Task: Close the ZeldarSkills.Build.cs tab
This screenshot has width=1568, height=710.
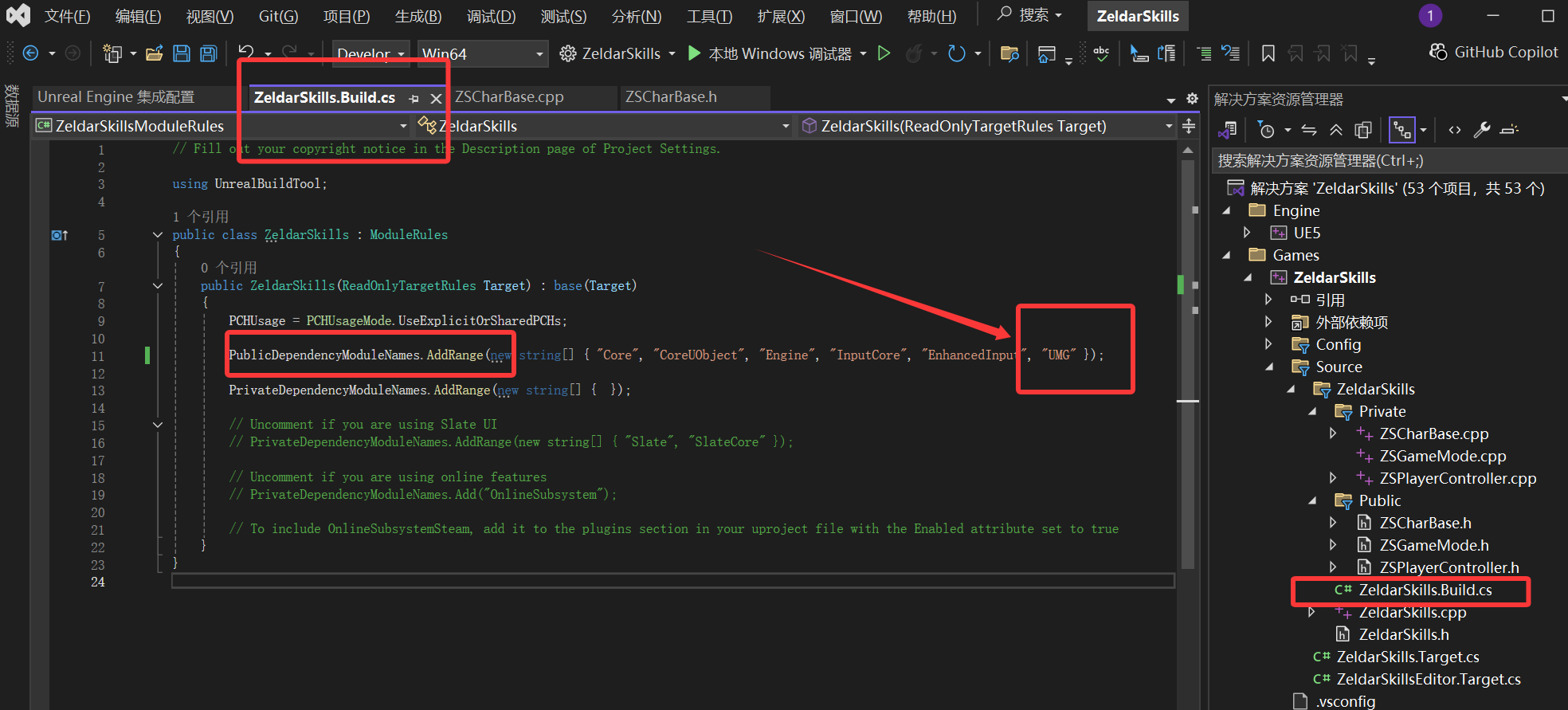Action: [436, 99]
